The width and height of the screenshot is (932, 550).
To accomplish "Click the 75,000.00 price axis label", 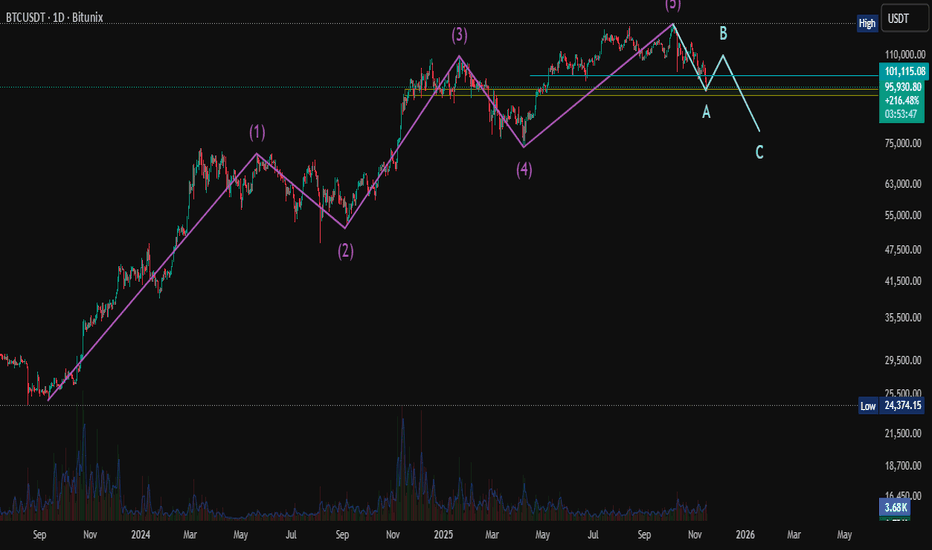I will (x=903, y=143).
